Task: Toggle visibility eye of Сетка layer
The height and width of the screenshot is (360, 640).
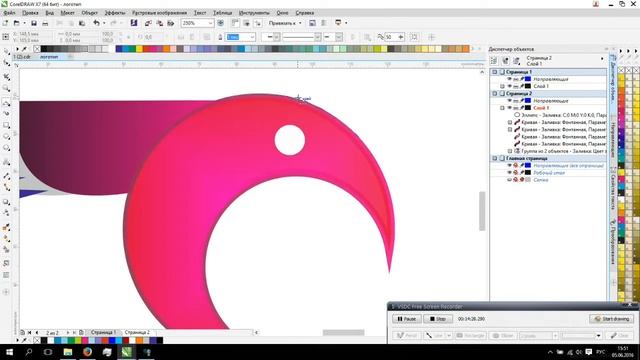Action: [x=509, y=180]
